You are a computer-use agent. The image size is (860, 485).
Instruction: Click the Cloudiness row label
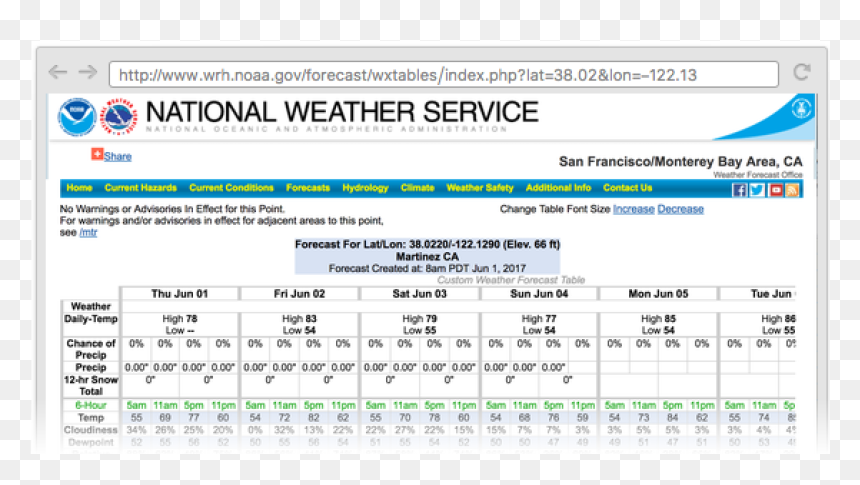[x=90, y=430]
